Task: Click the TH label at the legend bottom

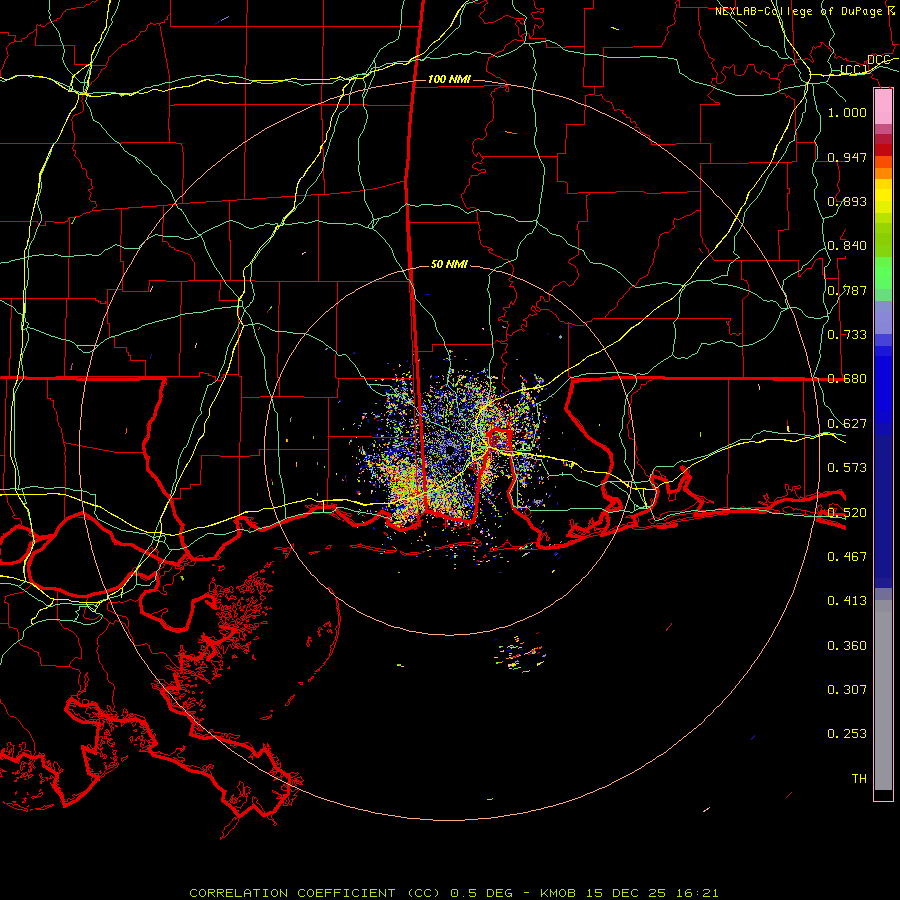Action: pos(859,778)
